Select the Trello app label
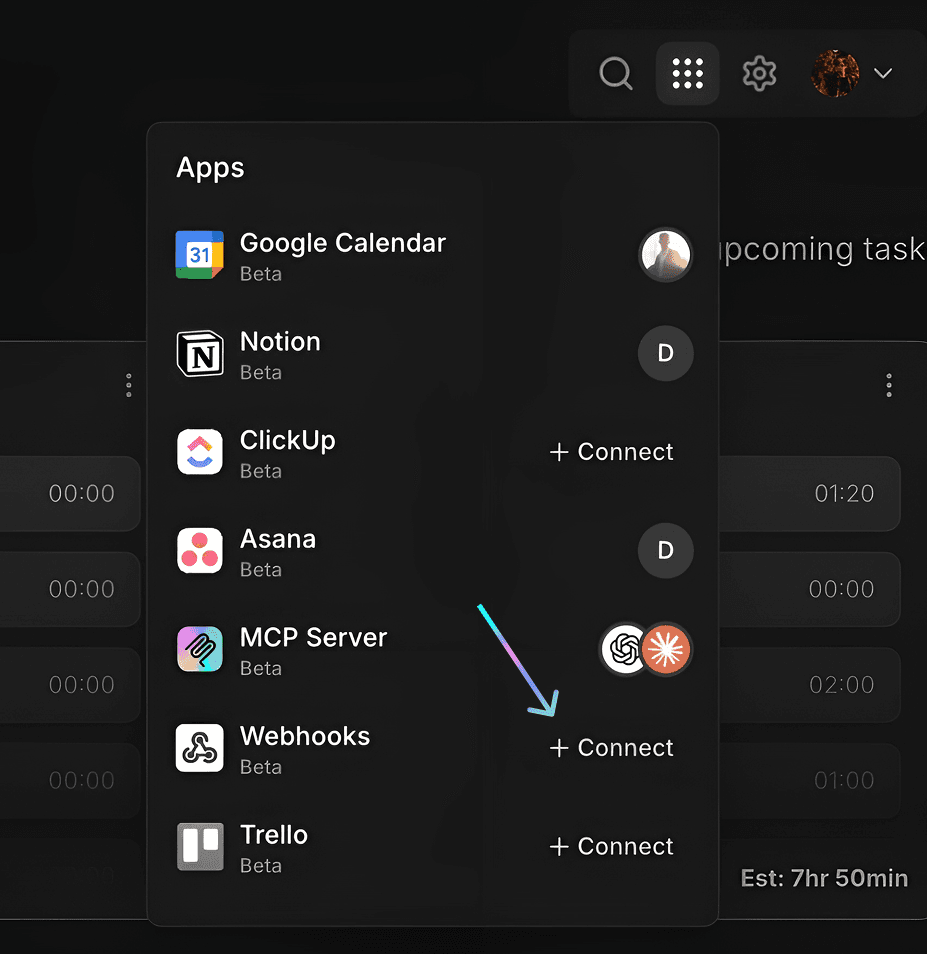The height and width of the screenshot is (954, 927). (274, 835)
